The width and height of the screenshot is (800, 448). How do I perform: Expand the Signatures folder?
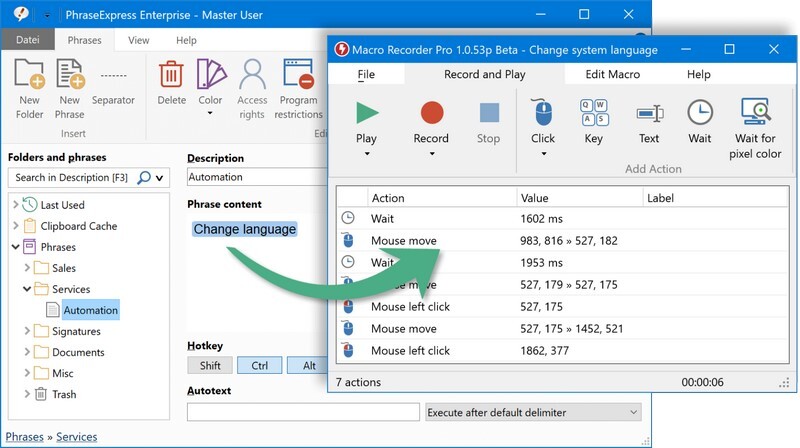tap(28, 331)
